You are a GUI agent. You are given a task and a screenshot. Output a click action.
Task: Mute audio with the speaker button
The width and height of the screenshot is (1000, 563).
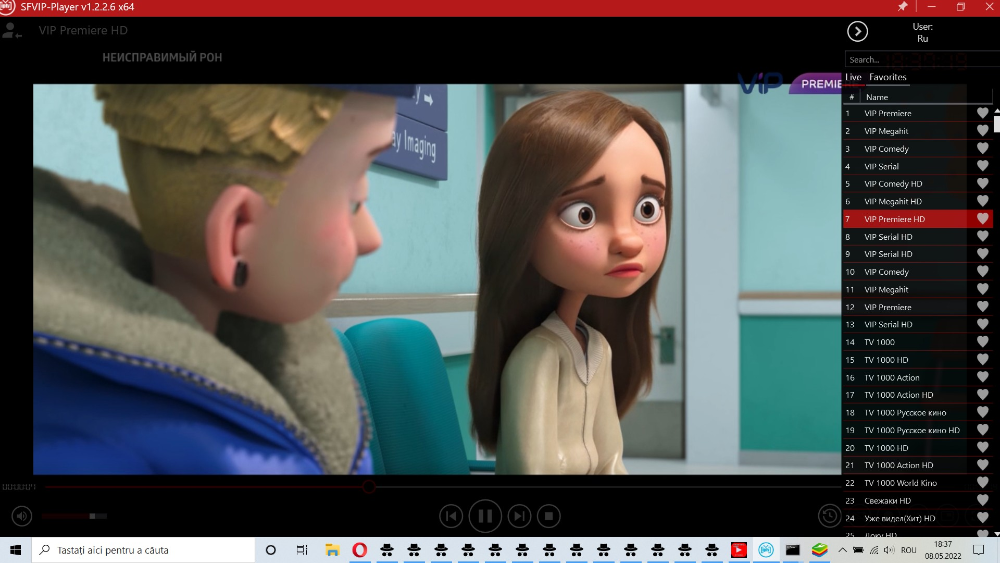[22, 516]
